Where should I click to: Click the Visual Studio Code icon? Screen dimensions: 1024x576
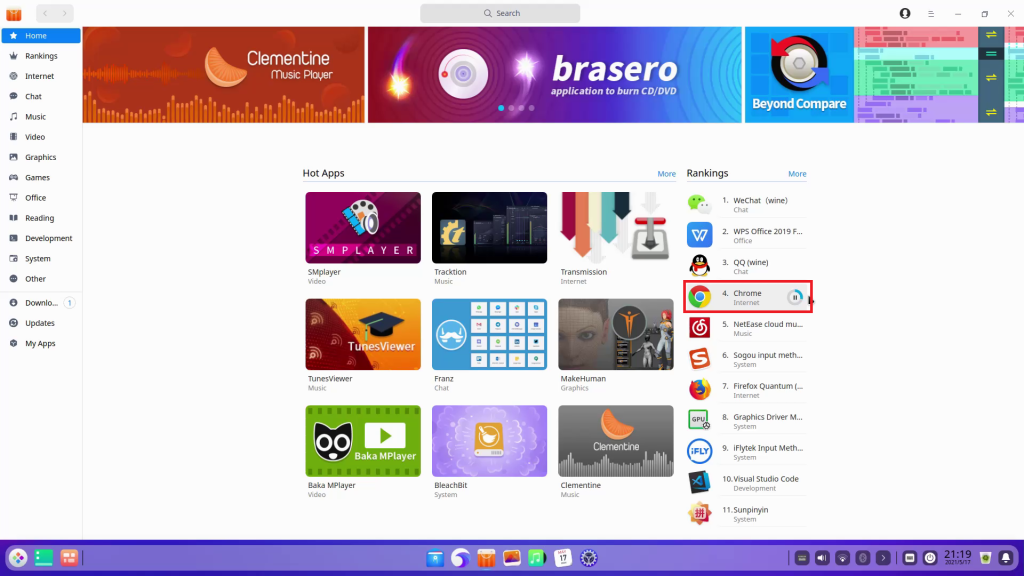click(x=699, y=483)
